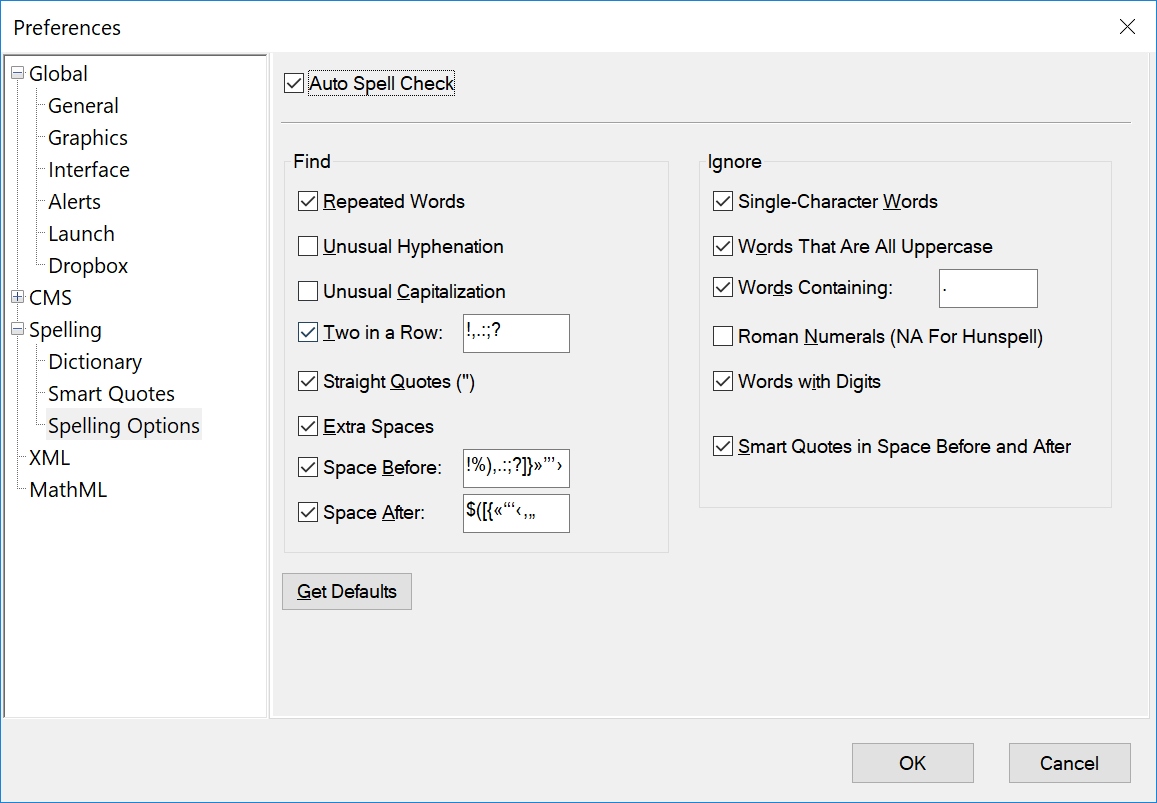The image size is (1157, 803).
Task: Expand the CMS tree node
Action: (17, 297)
